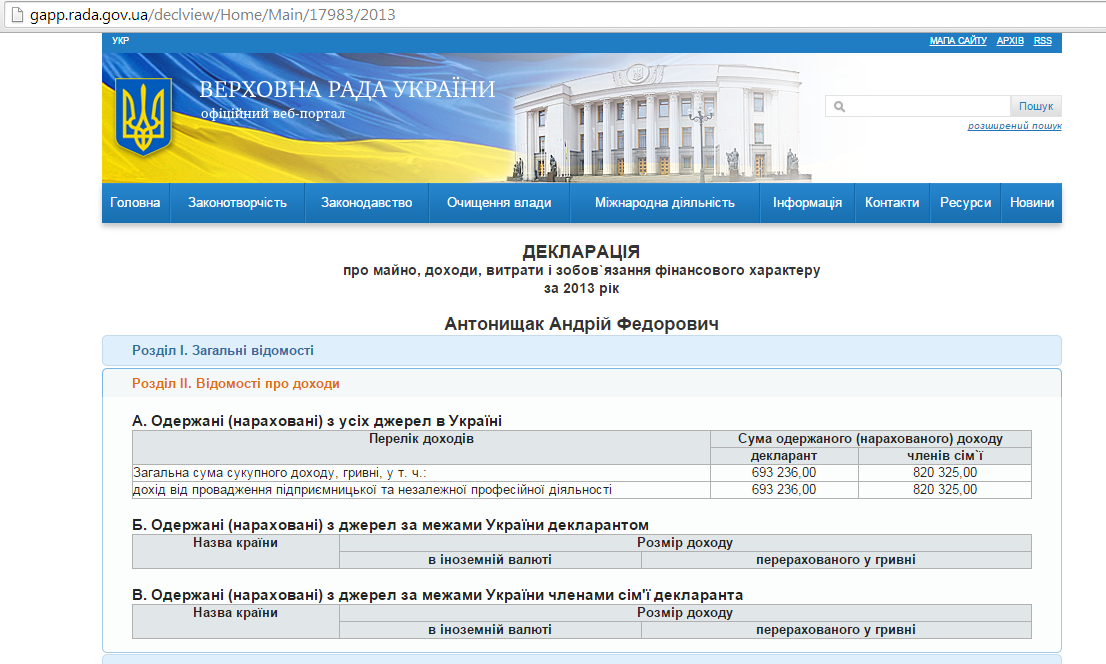The image size is (1106, 664).
Task: Go to Новини section
Action: click(1031, 203)
